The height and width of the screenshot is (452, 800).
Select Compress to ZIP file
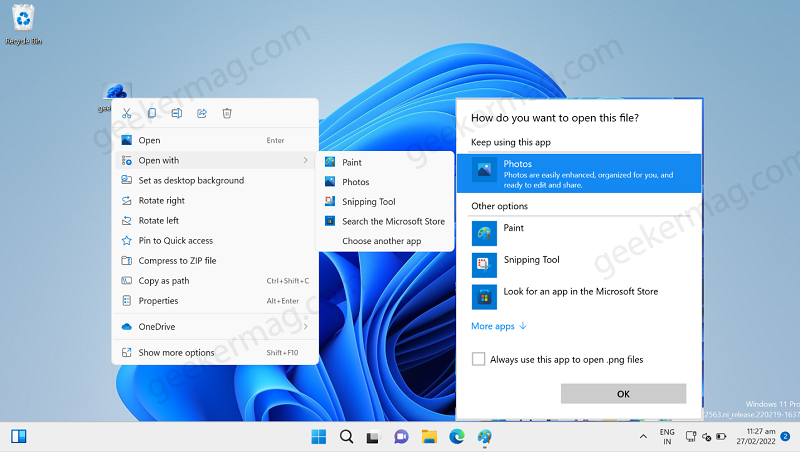click(215, 261)
